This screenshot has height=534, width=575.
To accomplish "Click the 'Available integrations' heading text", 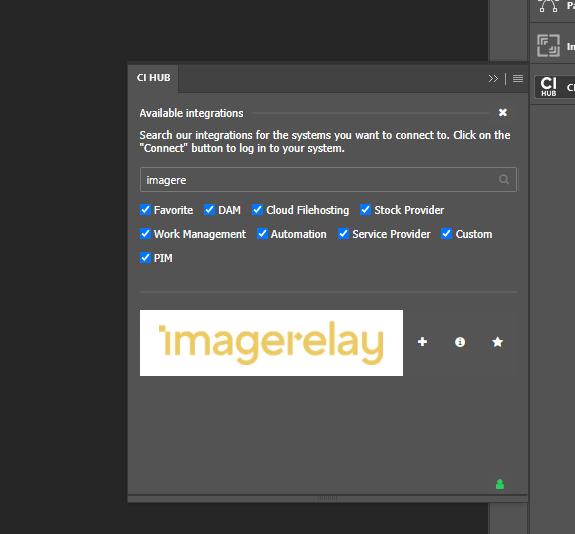I will [191, 113].
